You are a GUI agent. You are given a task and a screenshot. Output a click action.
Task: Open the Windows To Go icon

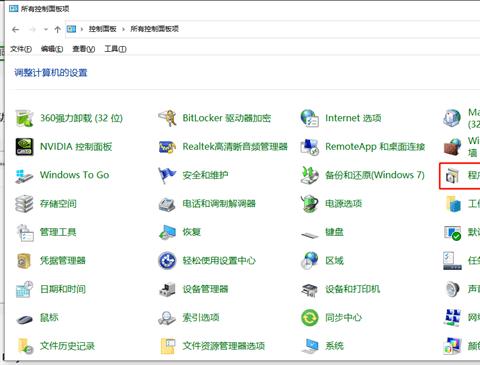point(24,175)
